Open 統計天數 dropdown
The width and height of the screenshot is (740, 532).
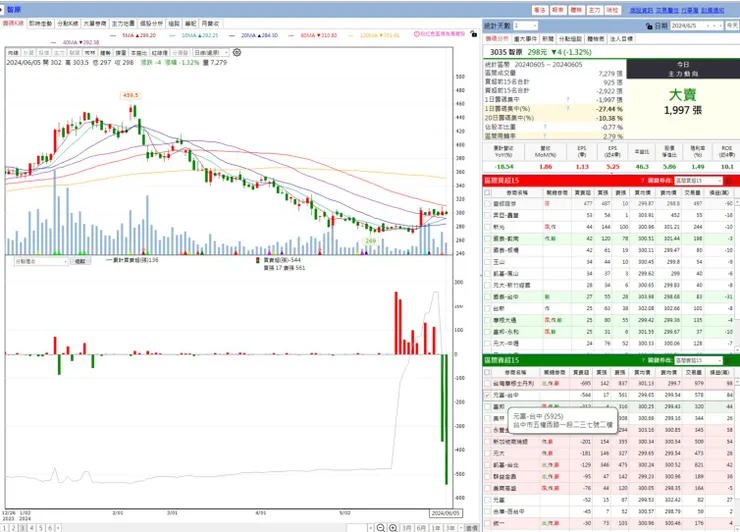pos(525,25)
